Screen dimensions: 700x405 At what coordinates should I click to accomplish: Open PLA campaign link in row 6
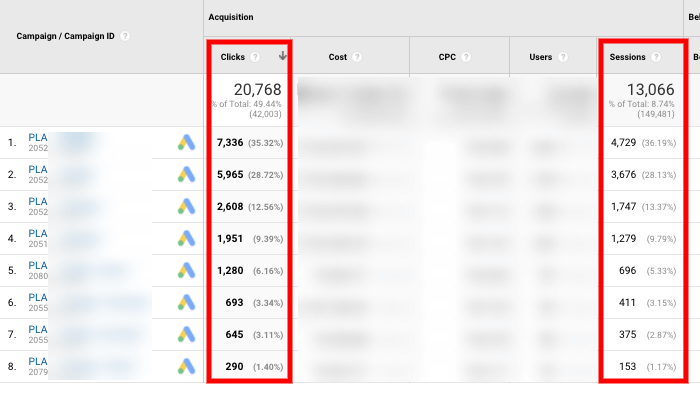[38, 297]
